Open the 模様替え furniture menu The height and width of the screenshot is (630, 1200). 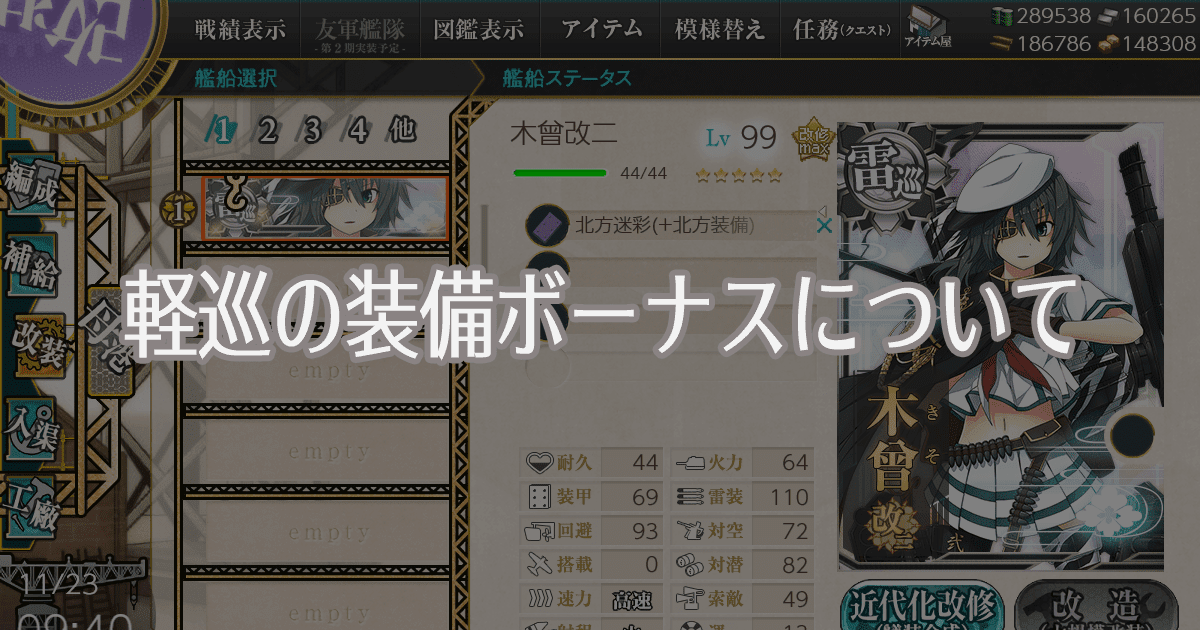tap(719, 30)
